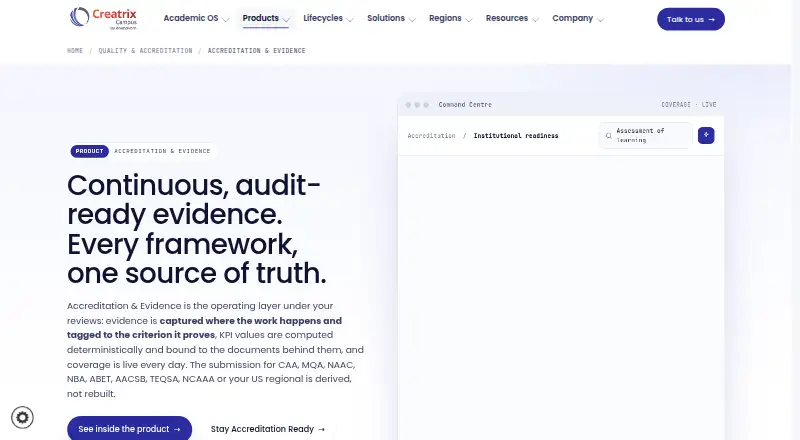Viewport: 800px width, 440px height.
Task: Open the Lifecycles menu
Action: [328, 18]
